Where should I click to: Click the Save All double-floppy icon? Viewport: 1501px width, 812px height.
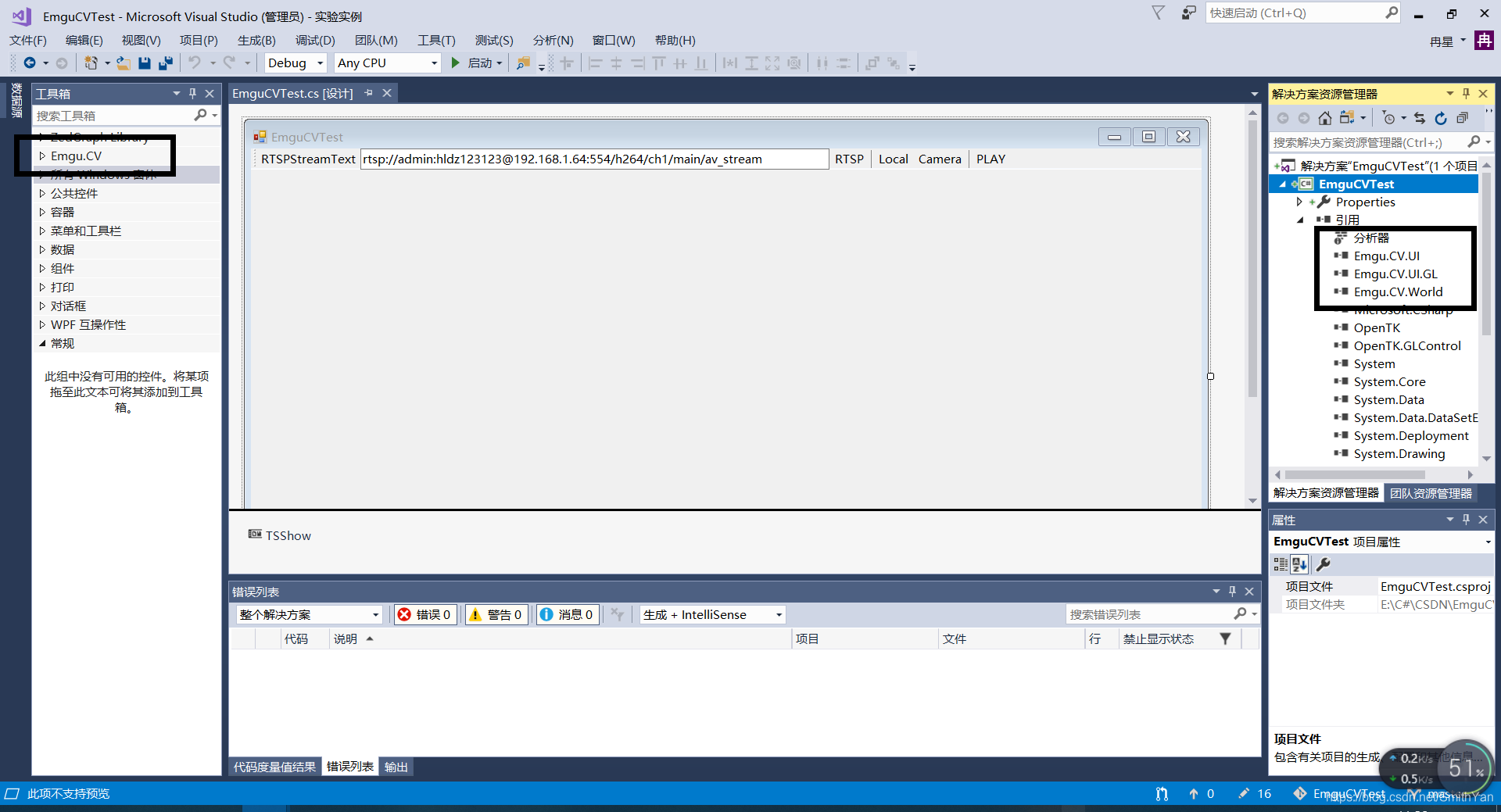166,63
